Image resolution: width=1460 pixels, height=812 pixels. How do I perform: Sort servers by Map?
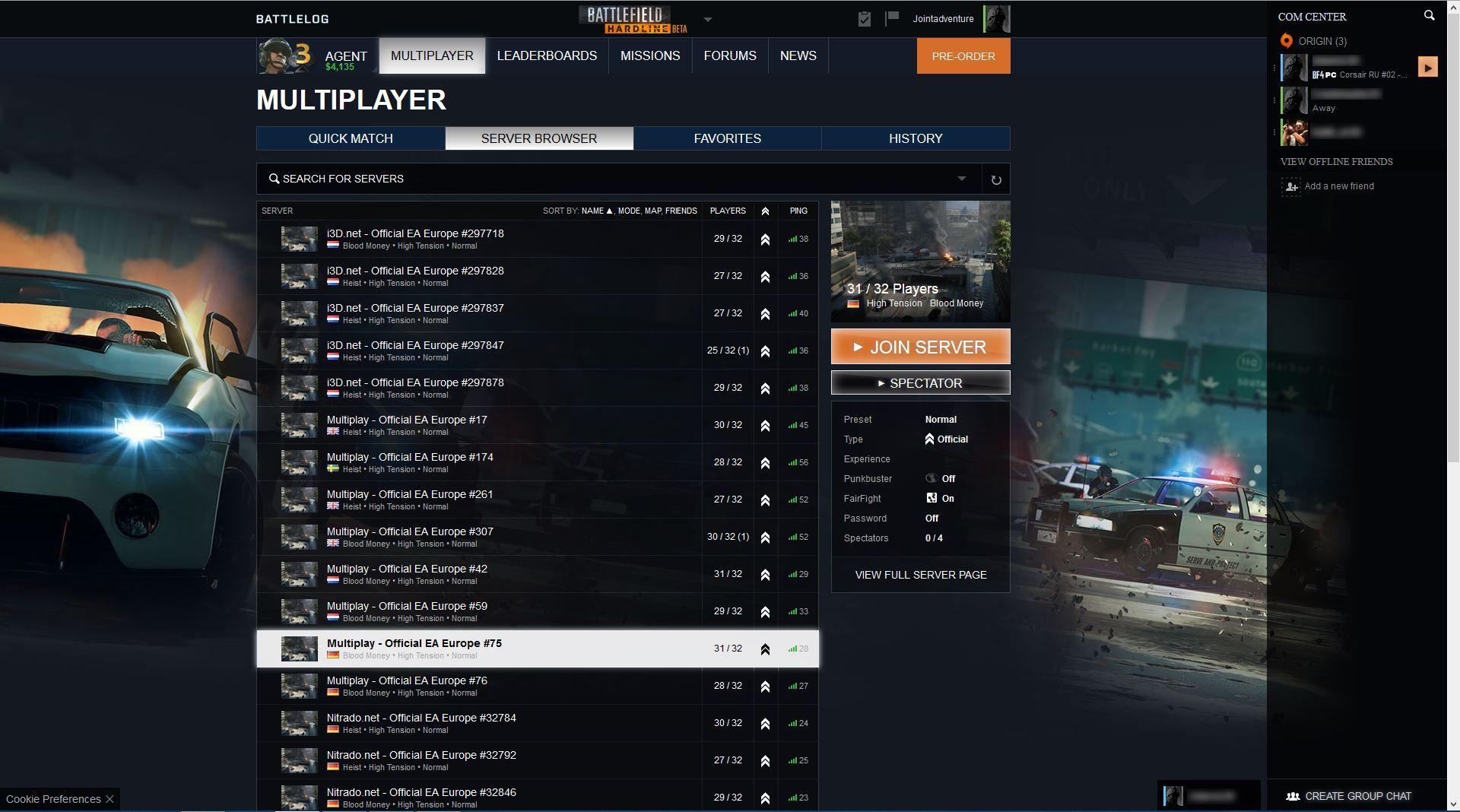click(x=653, y=211)
